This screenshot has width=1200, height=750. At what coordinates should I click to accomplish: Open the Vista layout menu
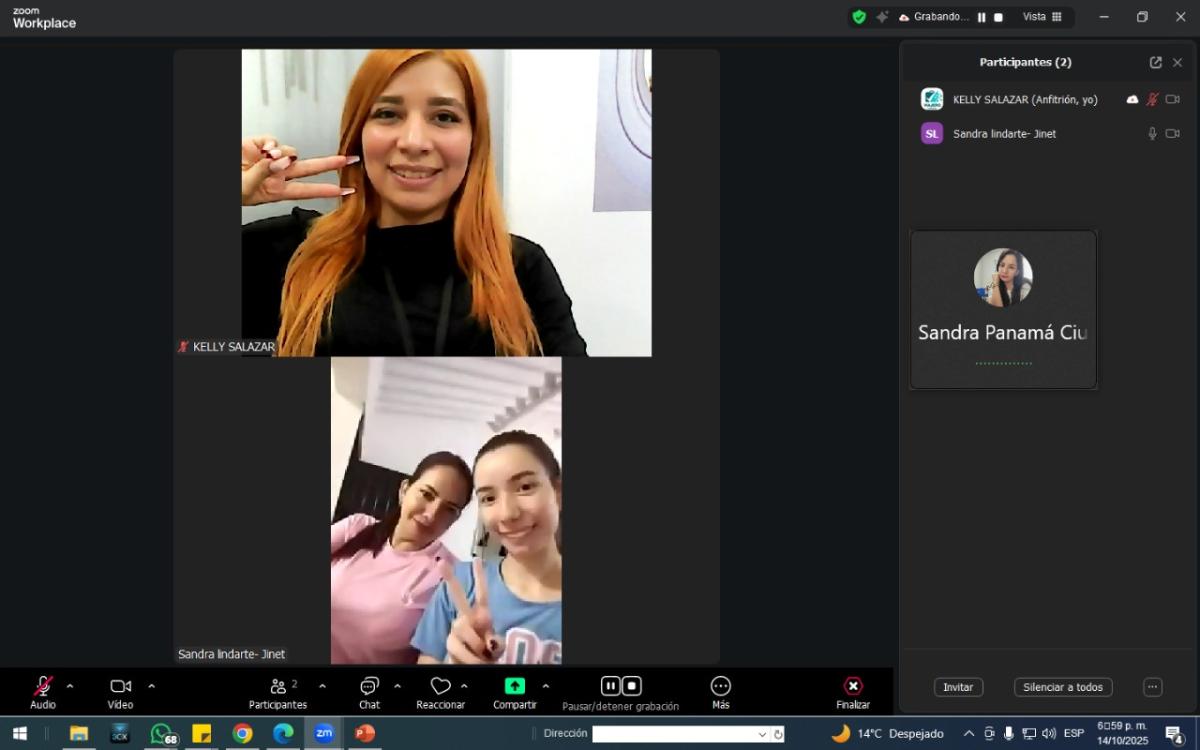pyautogui.click(x=1041, y=17)
